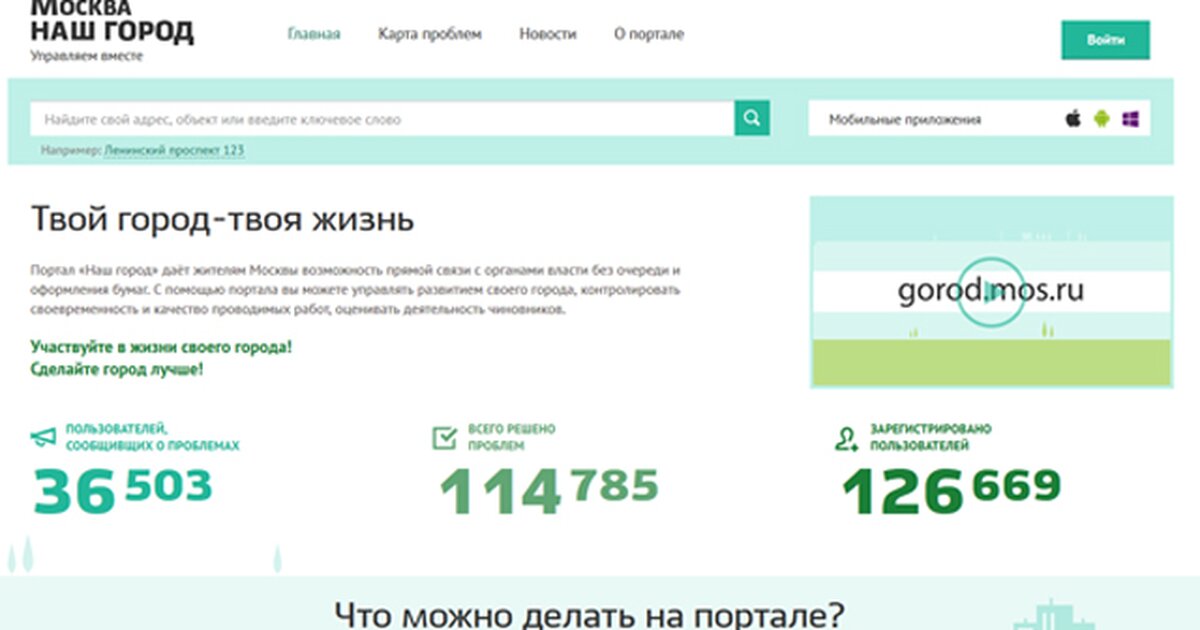Screen dimensions: 1200x630
Task: Click the 36 503 users counter
Action: 123,490
